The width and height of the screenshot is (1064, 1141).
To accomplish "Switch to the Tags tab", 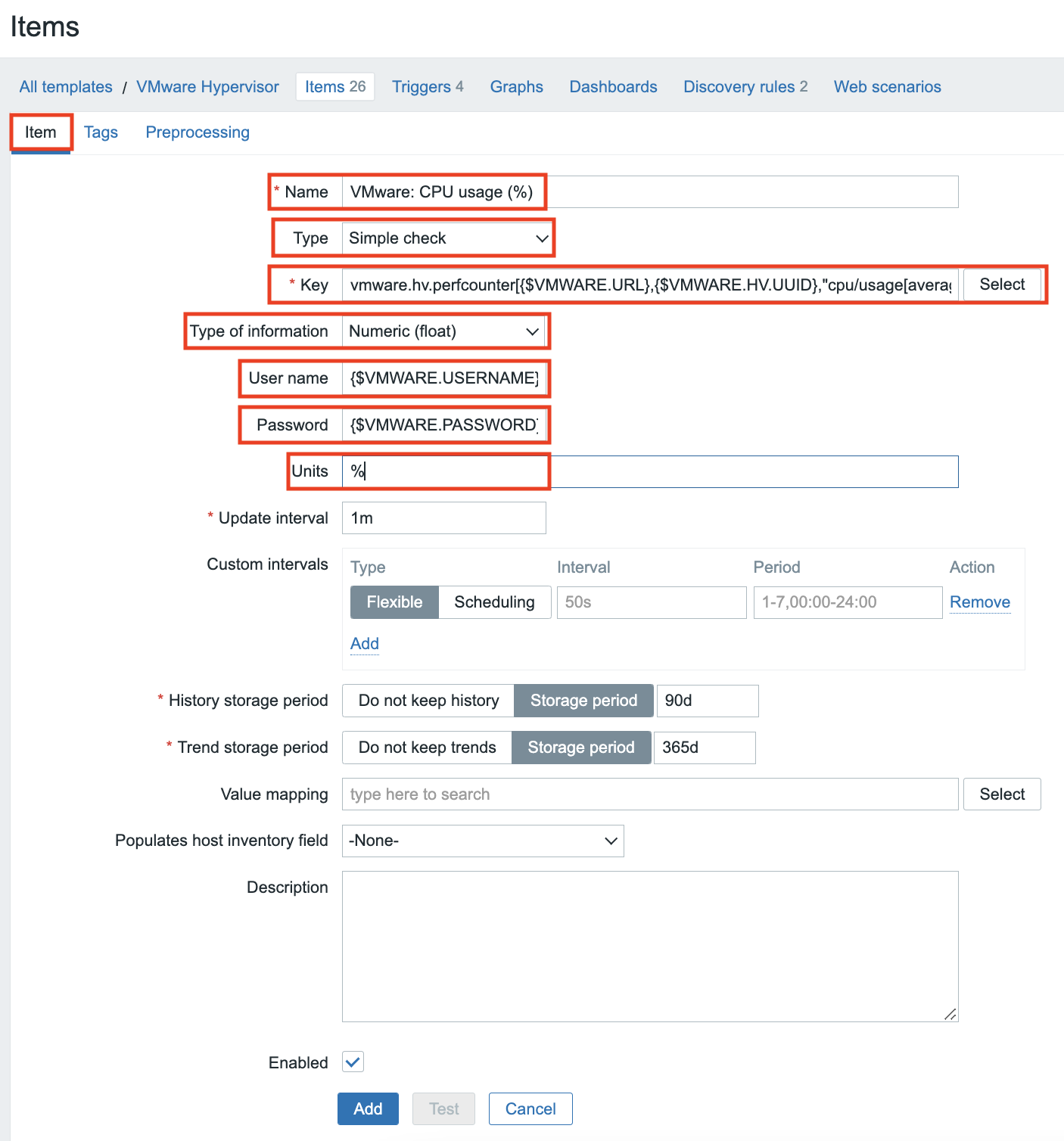I will pyautogui.click(x=101, y=132).
